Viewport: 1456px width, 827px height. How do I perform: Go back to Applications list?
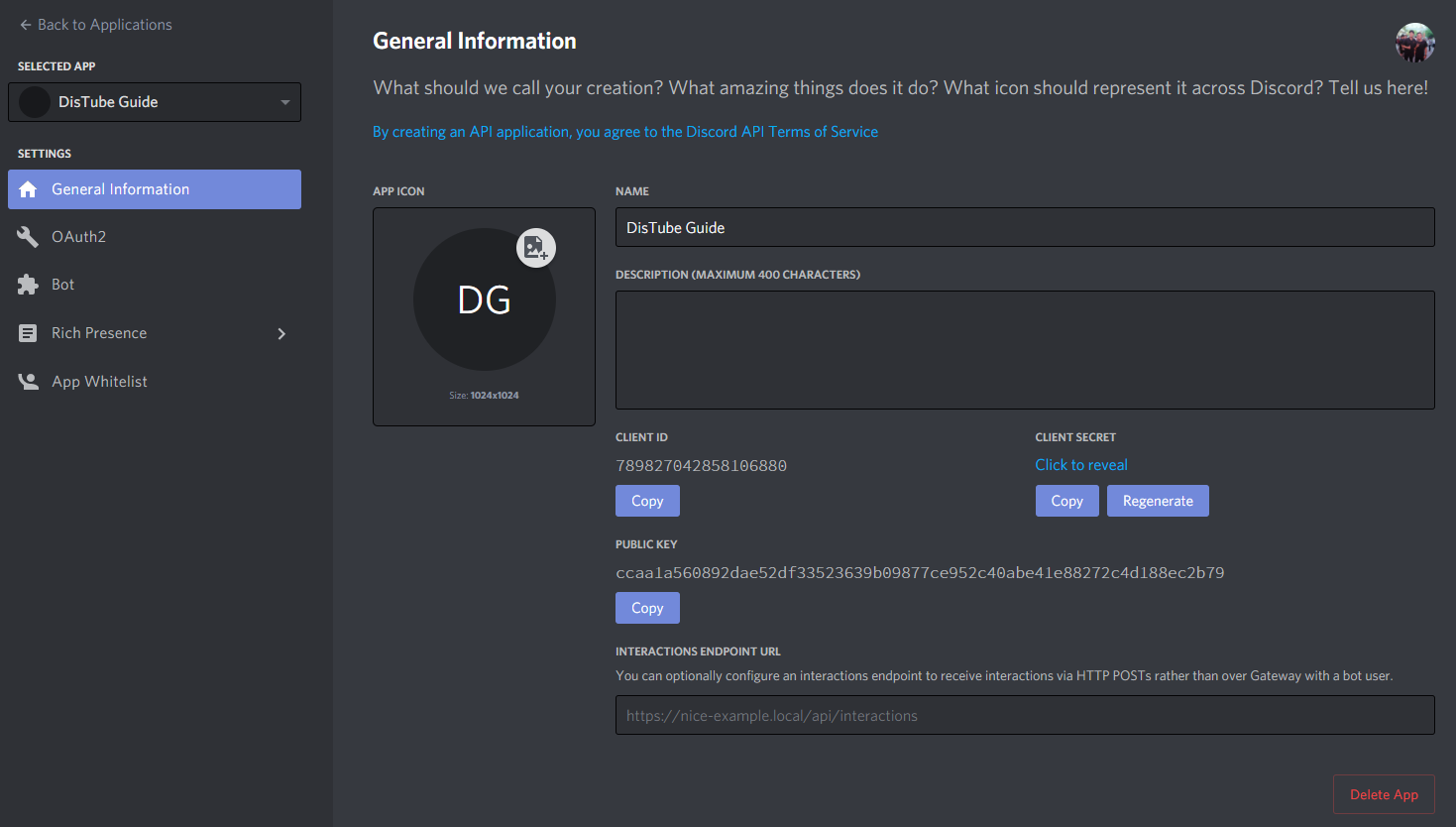point(95,25)
